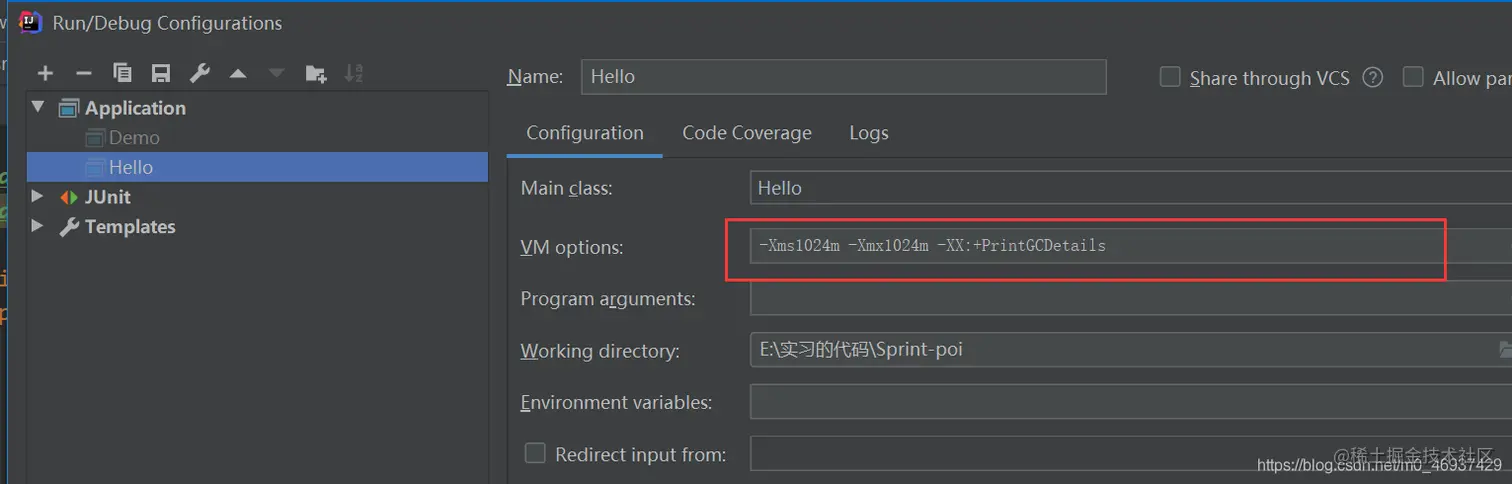Image resolution: width=1512 pixels, height=484 pixels.
Task: Browse working directory with folder icon
Action: pos(1505,349)
